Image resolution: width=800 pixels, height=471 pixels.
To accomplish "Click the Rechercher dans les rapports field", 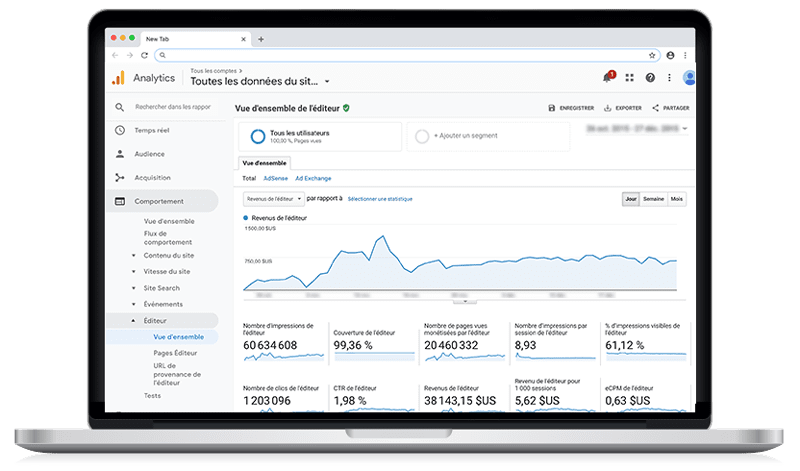I will [172, 107].
